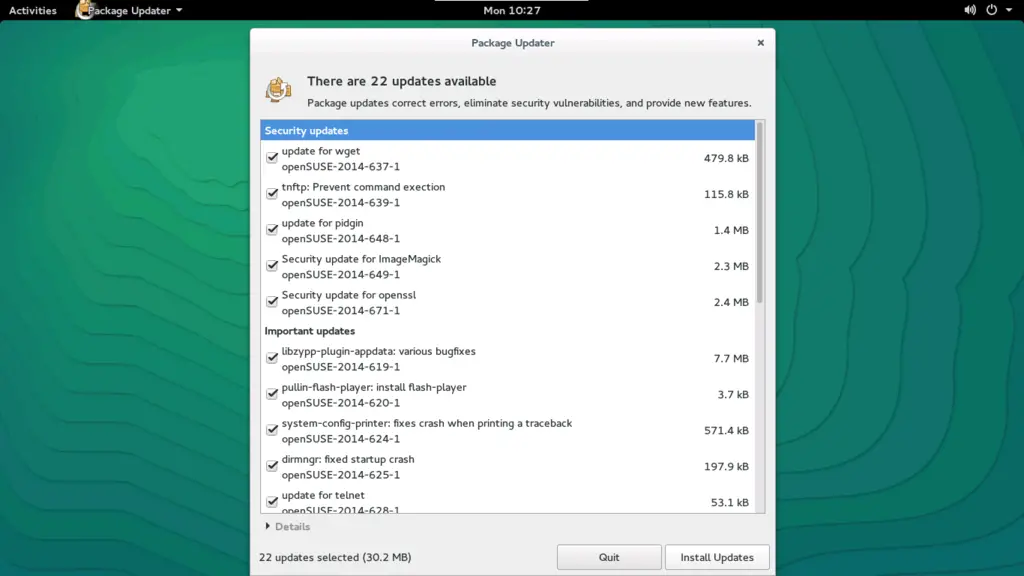
Task: Deselect the update for pidgin
Action: coord(272,230)
